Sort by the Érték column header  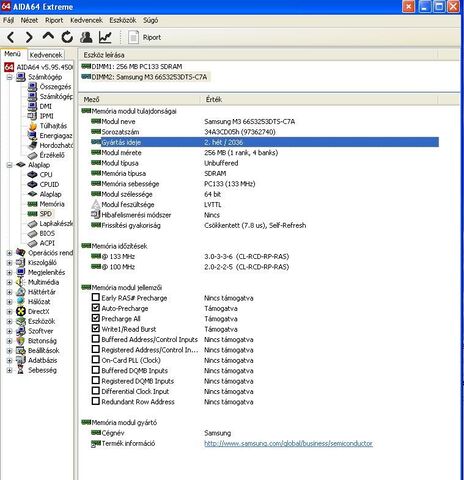click(x=320, y=99)
